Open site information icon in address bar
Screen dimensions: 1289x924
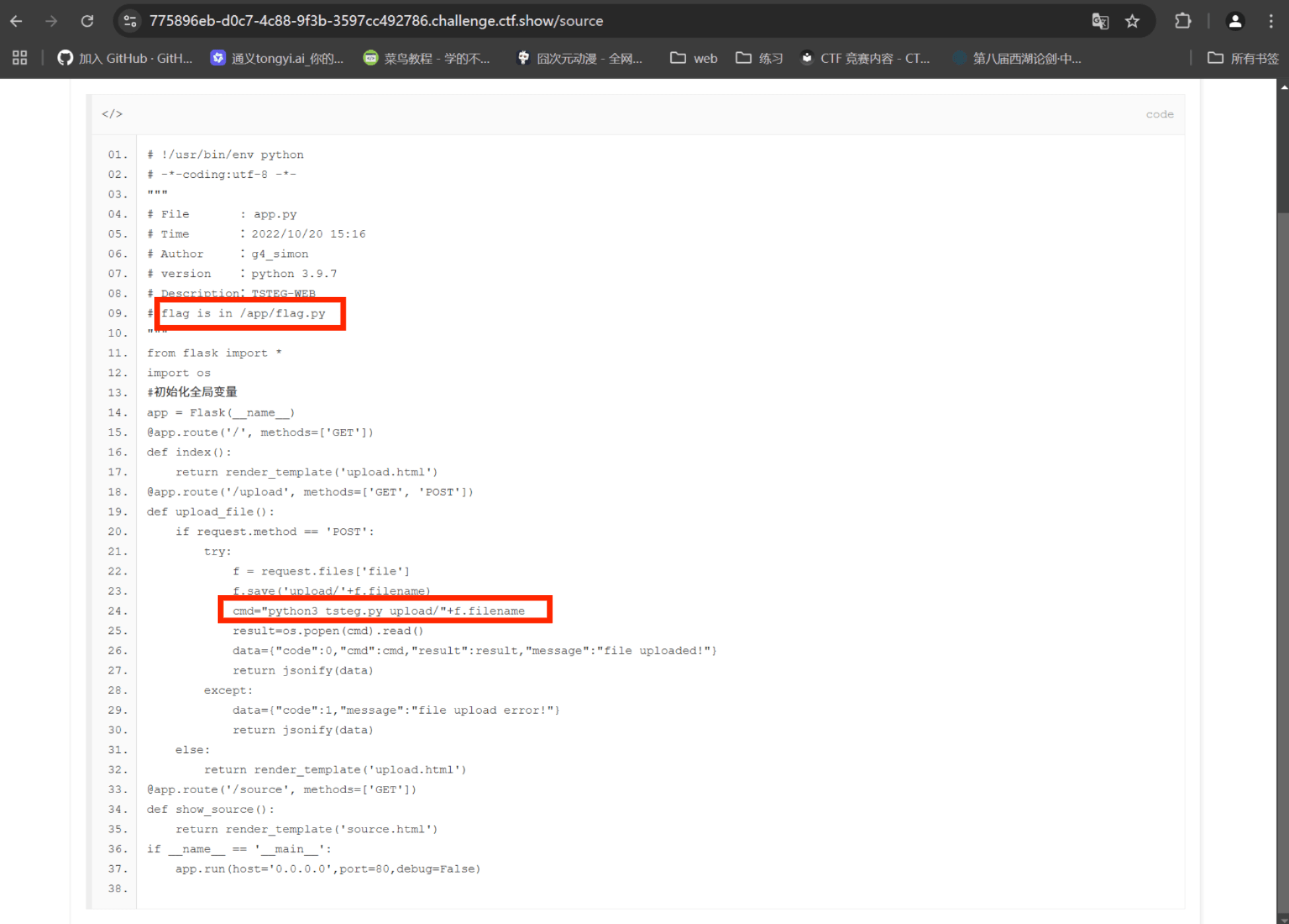point(130,21)
